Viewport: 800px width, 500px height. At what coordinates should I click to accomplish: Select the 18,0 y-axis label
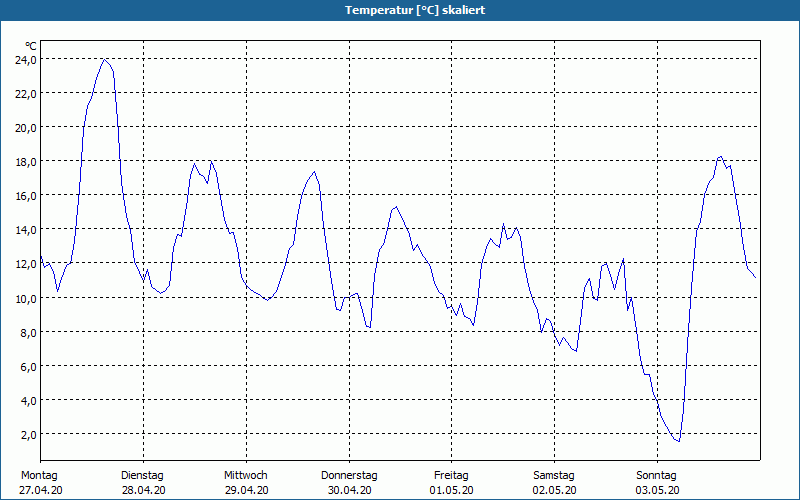(x=26, y=162)
